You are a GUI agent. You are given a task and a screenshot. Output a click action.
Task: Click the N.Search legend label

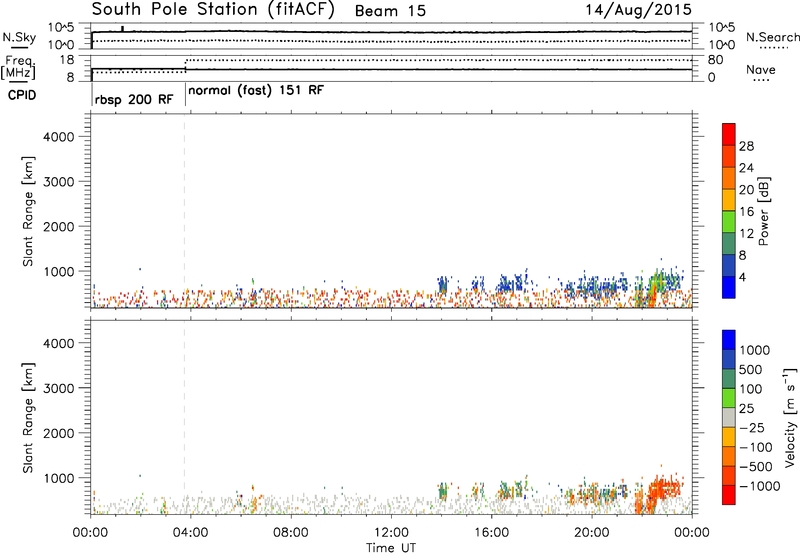(x=772, y=37)
